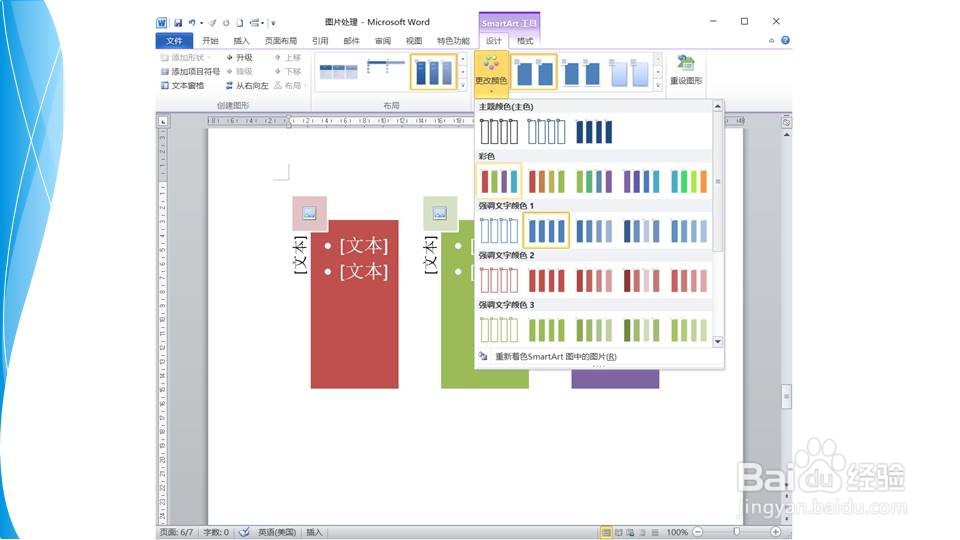Click the spell check icon in status bar
The image size is (960, 540).
point(244,532)
